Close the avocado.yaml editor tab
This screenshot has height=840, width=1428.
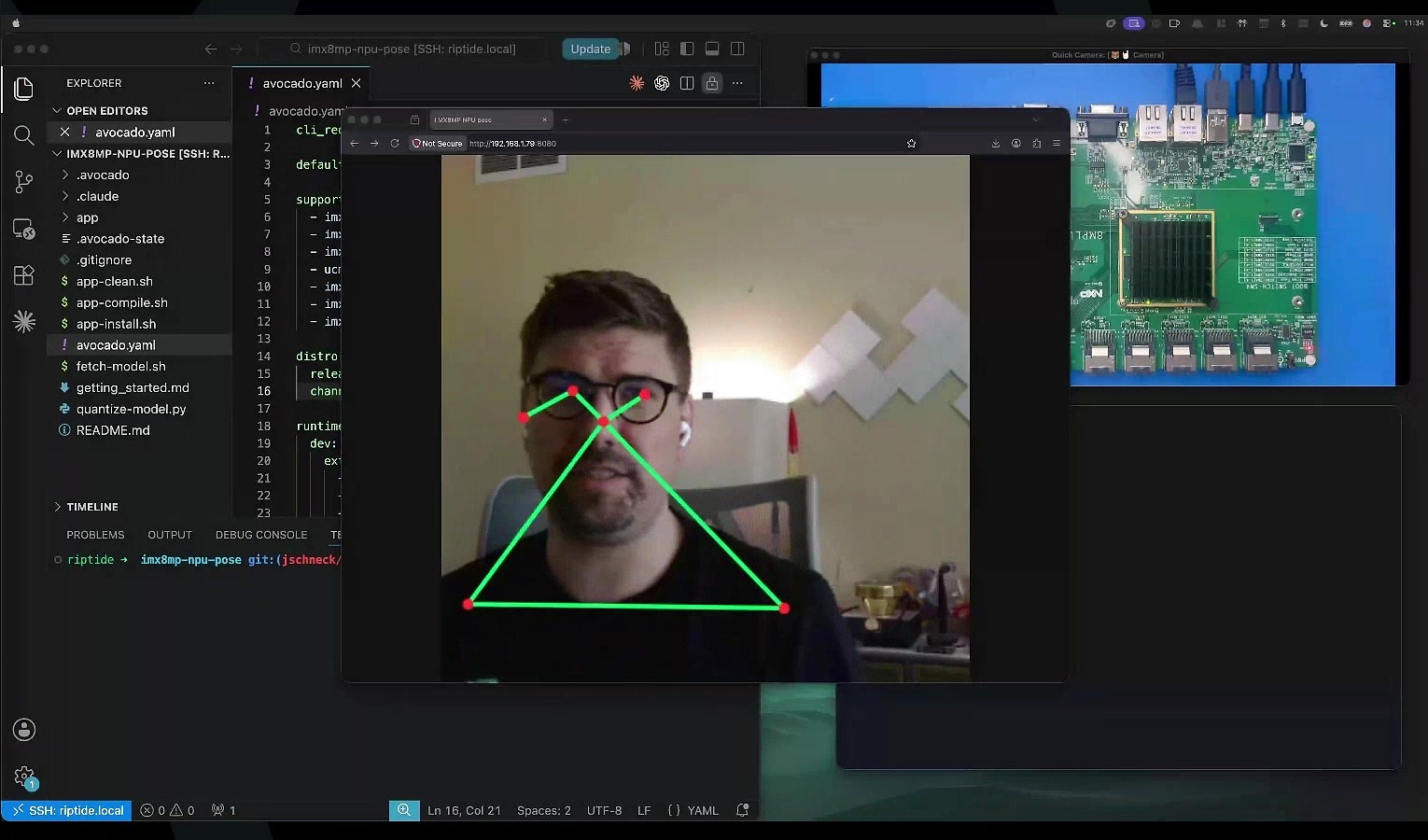(x=356, y=83)
